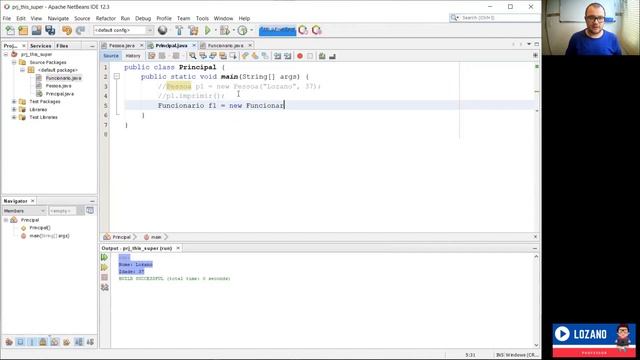Screen dimensions: 640x360
Task: Click the Build Project hammer icon
Action: click(x=179, y=30)
